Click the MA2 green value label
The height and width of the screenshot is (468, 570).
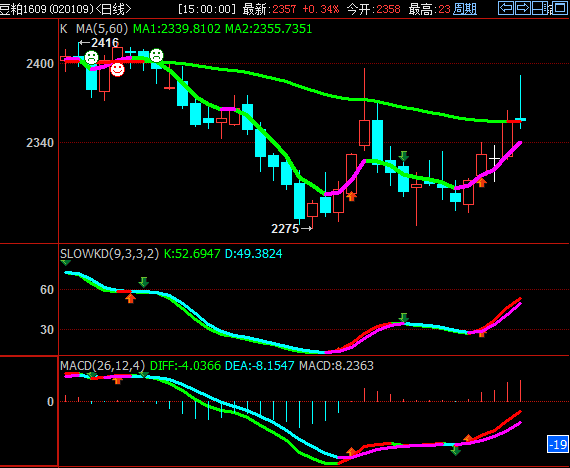click(x=269, y=29)
